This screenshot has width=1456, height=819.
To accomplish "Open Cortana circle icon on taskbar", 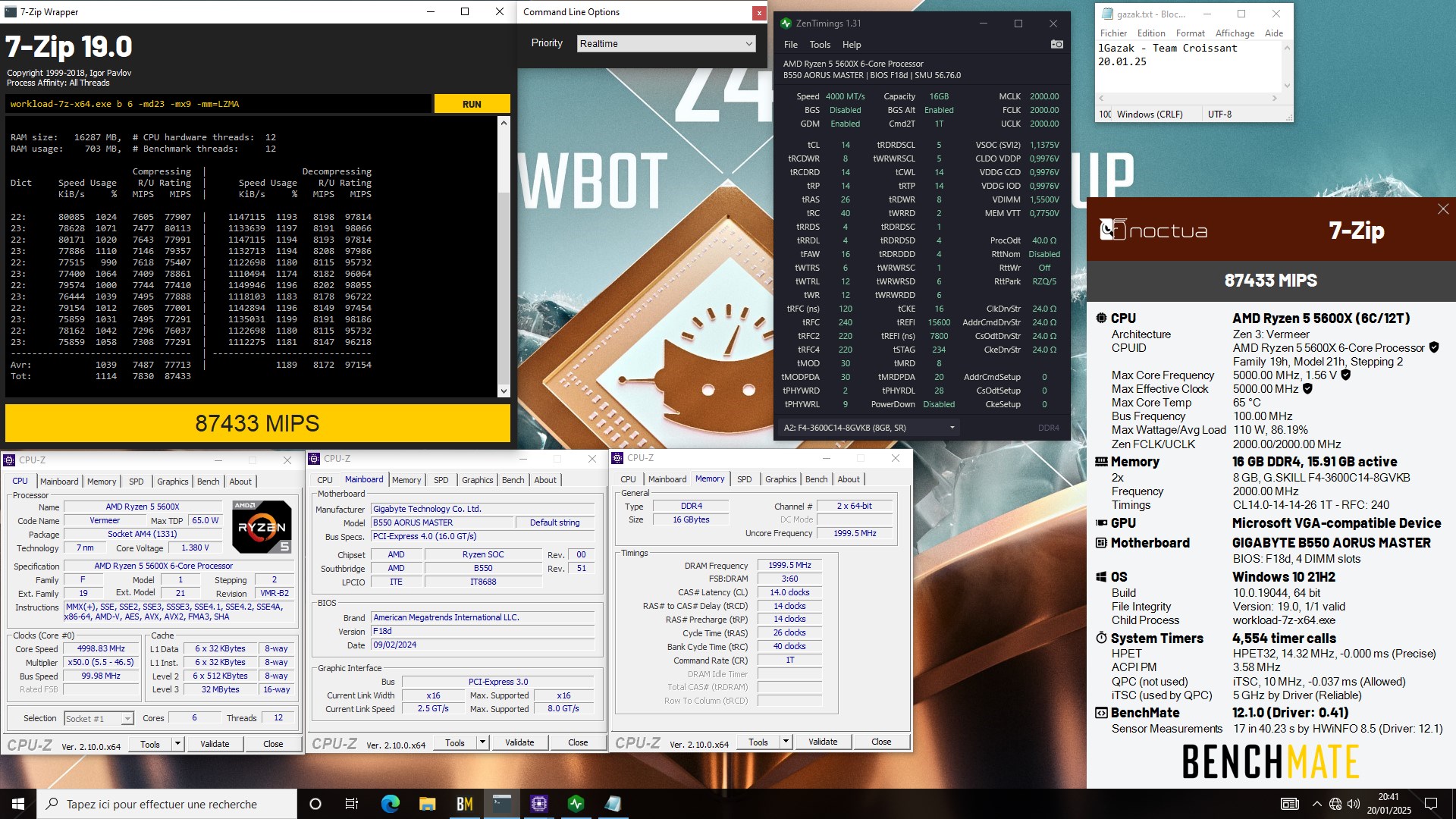I will [315, 804].
